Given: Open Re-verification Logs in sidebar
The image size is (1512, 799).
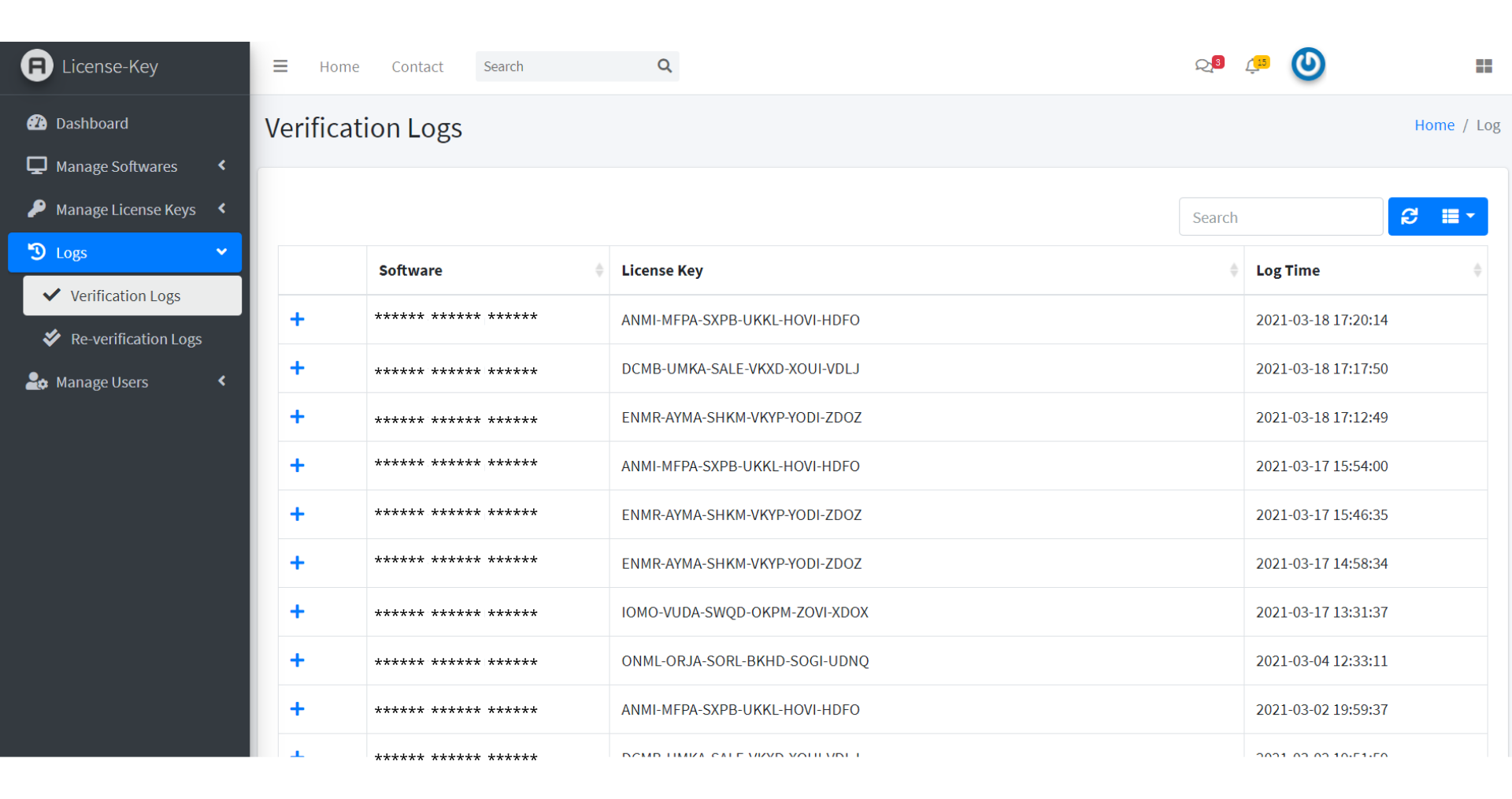Looking at the screenshot, I should point(135,339).
